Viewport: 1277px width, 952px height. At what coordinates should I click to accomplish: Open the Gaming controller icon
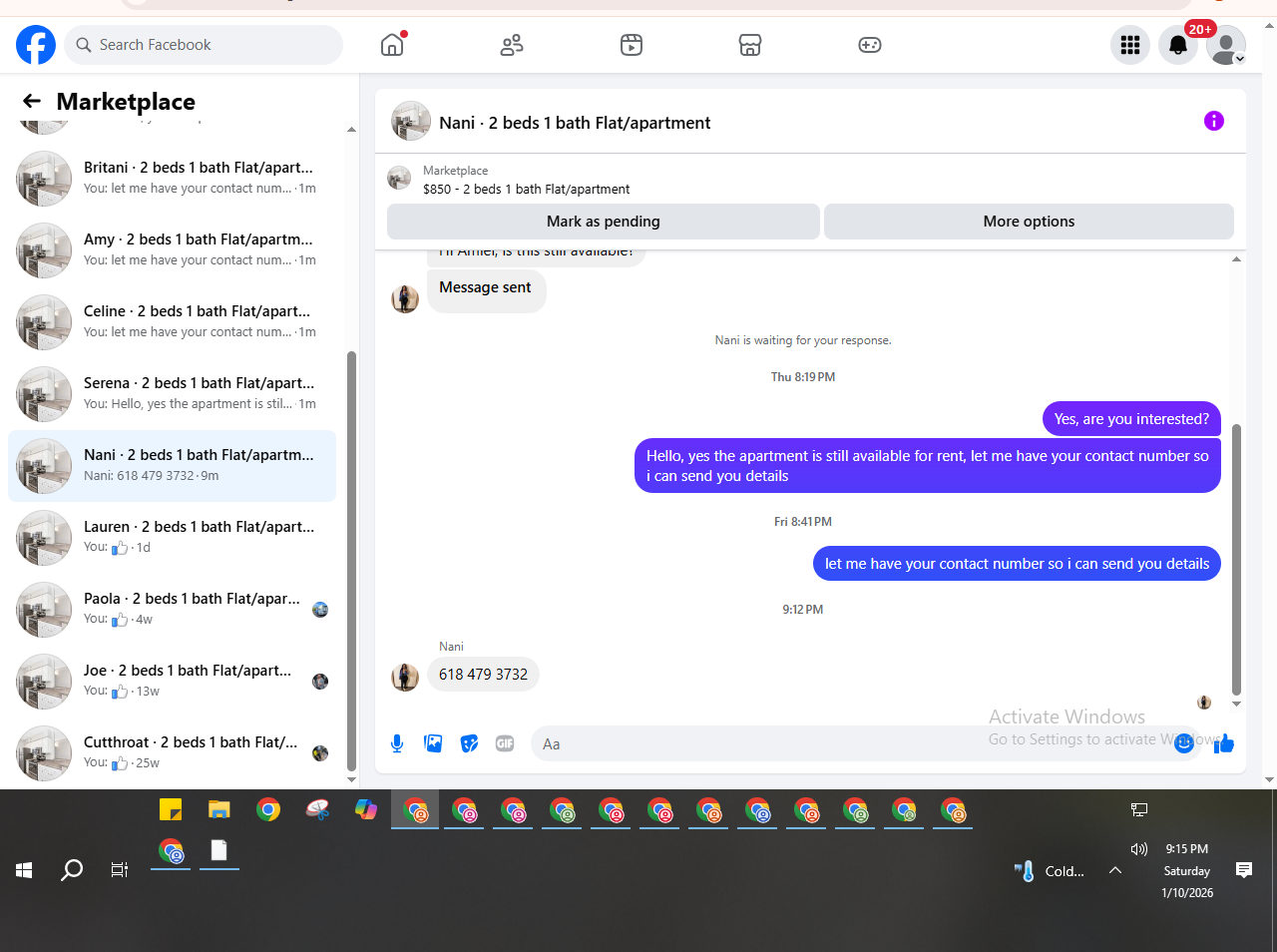870,45
